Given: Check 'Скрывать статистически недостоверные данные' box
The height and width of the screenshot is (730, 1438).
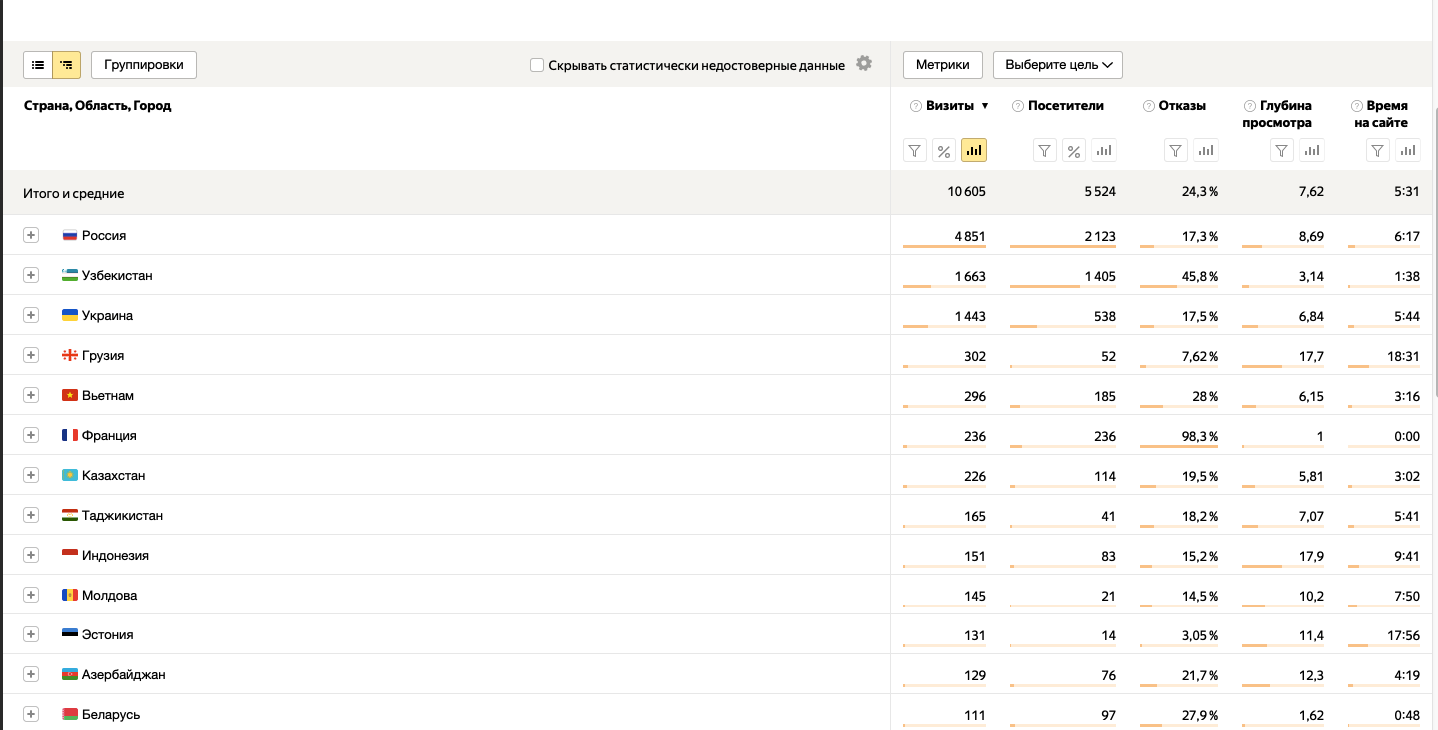Looking at the screenshot, I should click(x=537, y=65).
